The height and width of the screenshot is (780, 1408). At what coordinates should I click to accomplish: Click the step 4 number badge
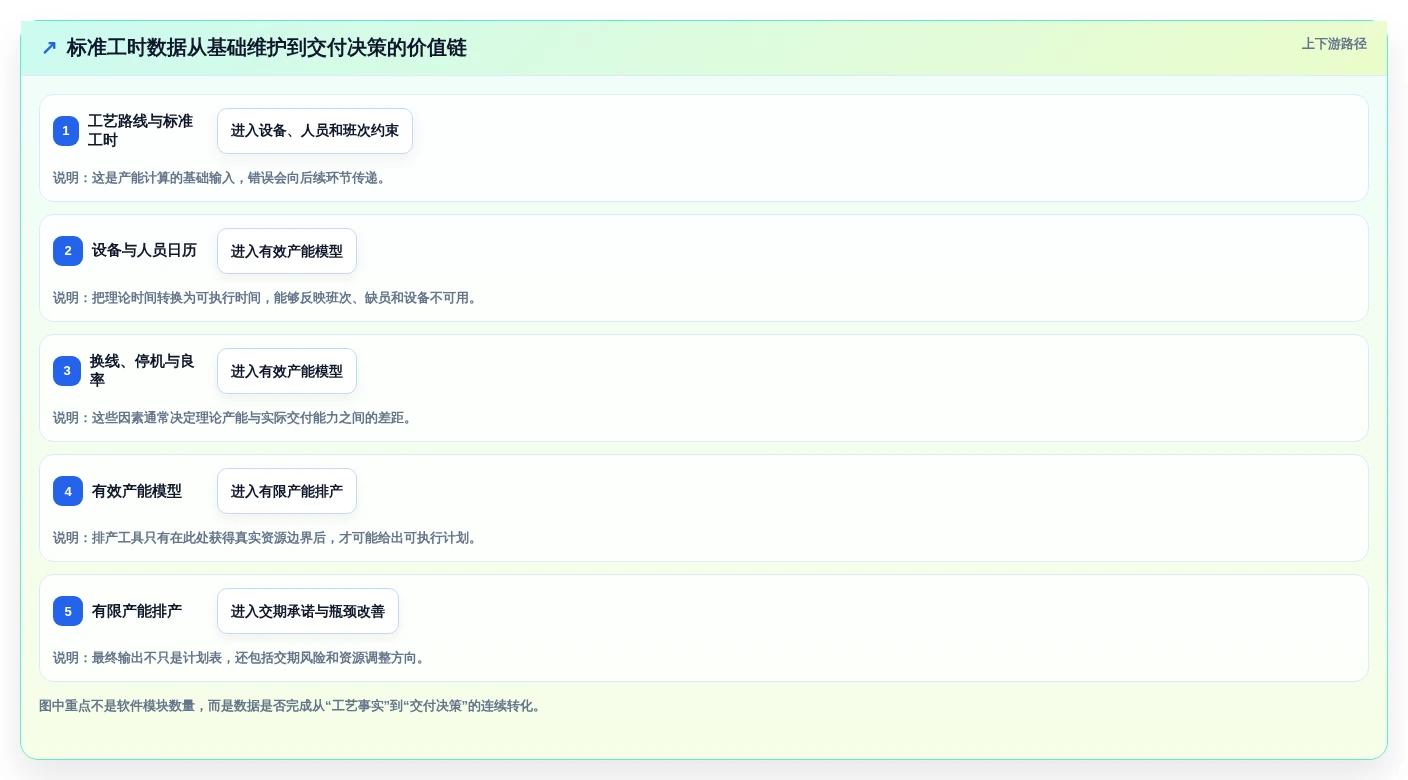(x=68, y=491)
